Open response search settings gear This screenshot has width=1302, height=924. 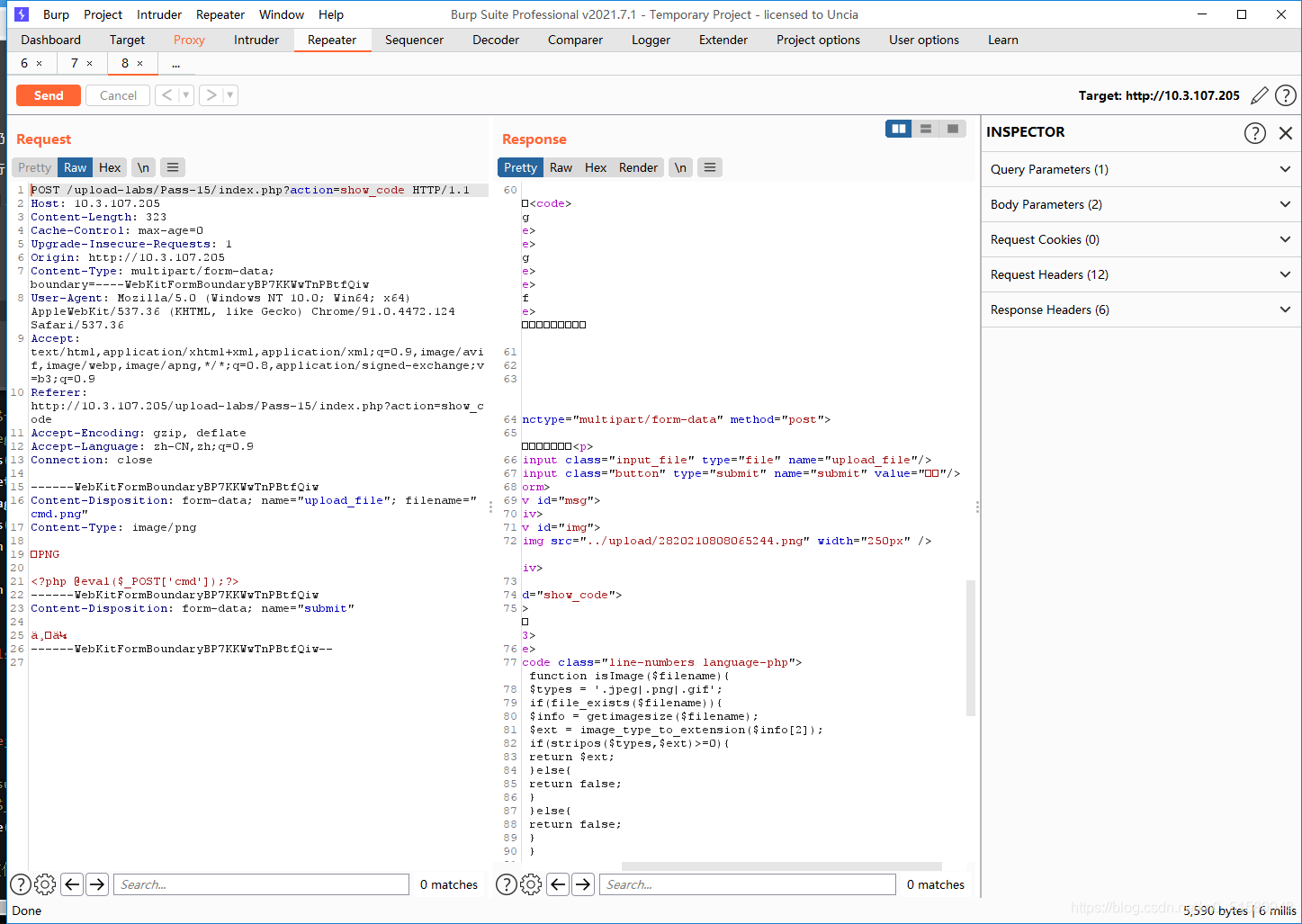[x=531, y=884]
